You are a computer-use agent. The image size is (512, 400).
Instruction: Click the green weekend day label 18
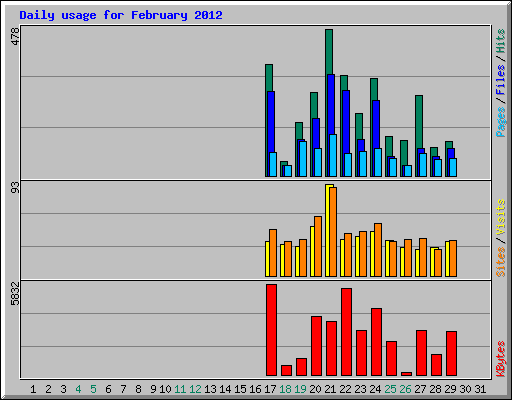coord(285,389)
